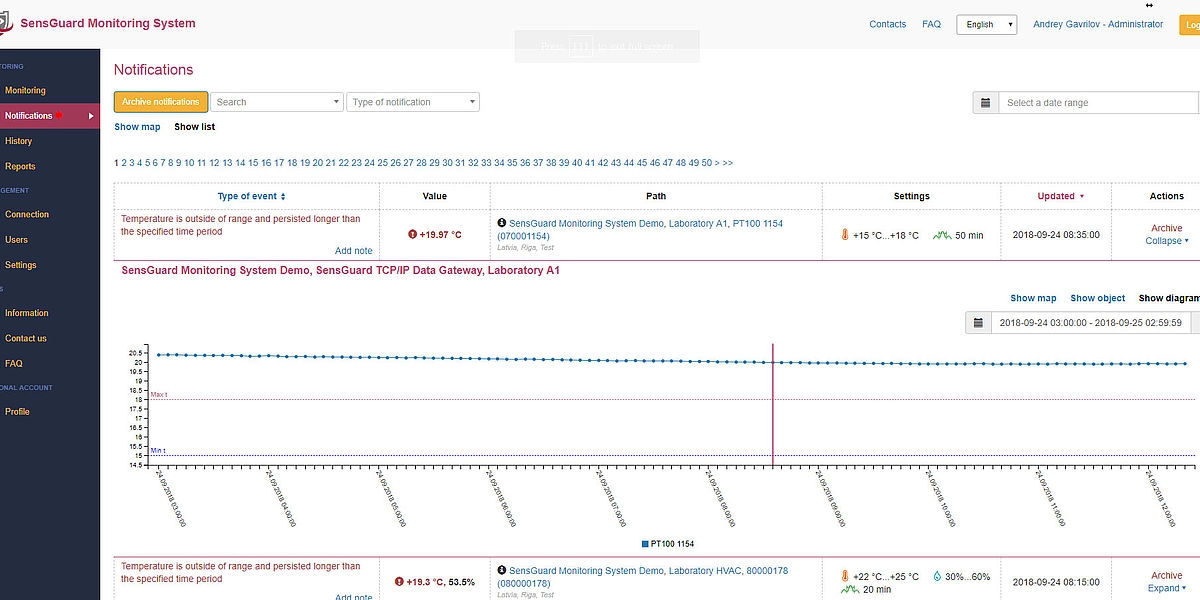Click the info icon before the Laboratory A1 path
Image resolution: width=1200 pixels, height=600 pixels.
[x=501, y=223]
